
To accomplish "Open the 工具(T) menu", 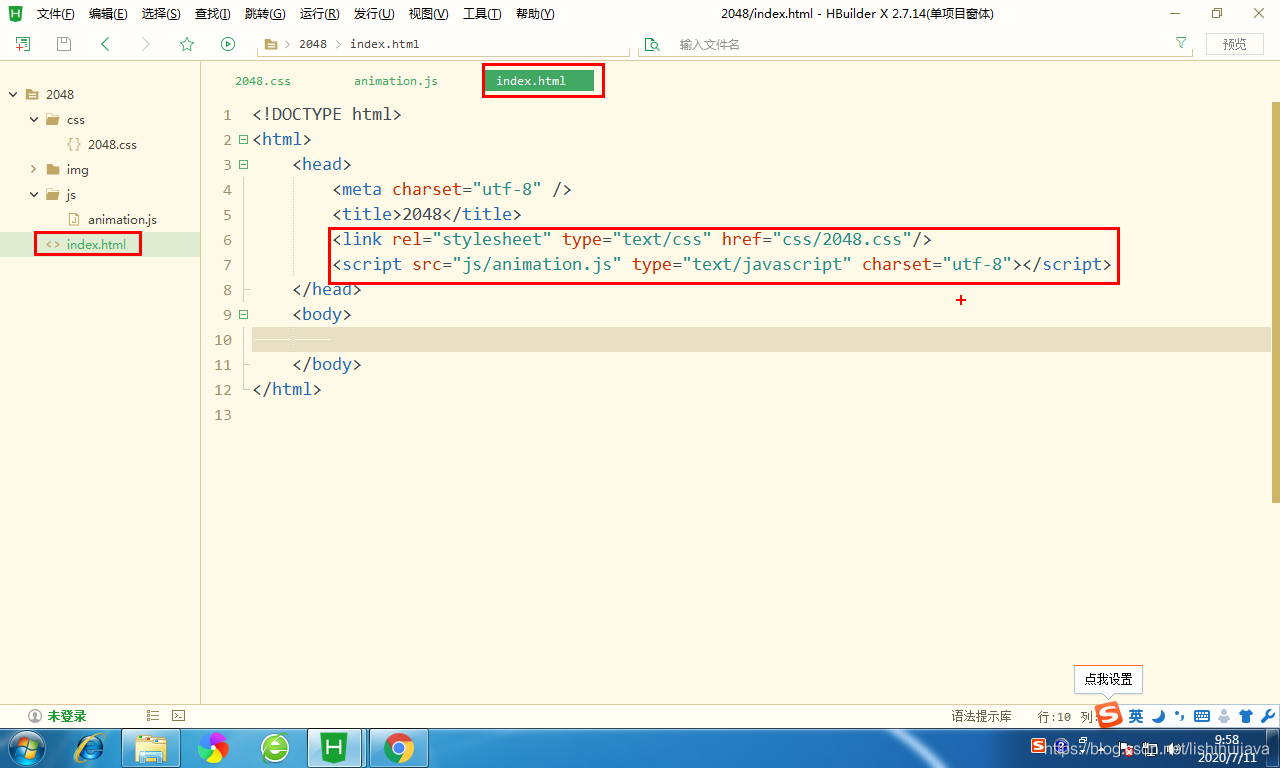I will (482, 14).
